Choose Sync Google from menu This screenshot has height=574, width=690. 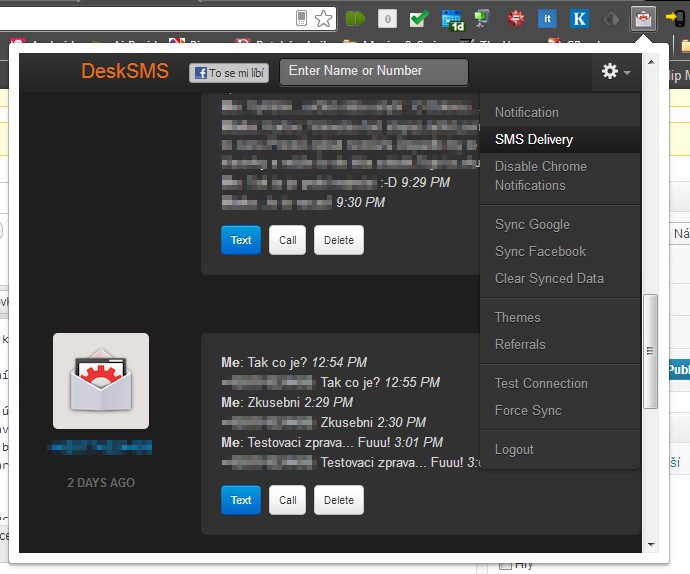point(560,224)
